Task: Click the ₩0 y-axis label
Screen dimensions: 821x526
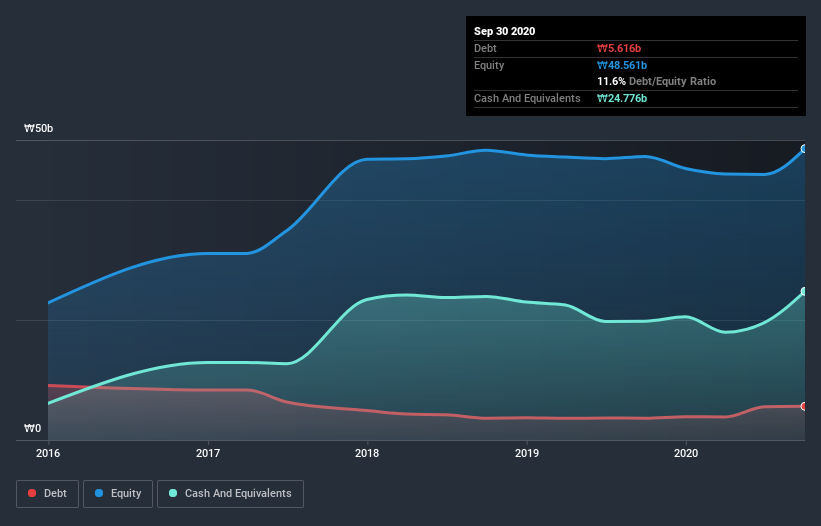Action: click(32, 429)
